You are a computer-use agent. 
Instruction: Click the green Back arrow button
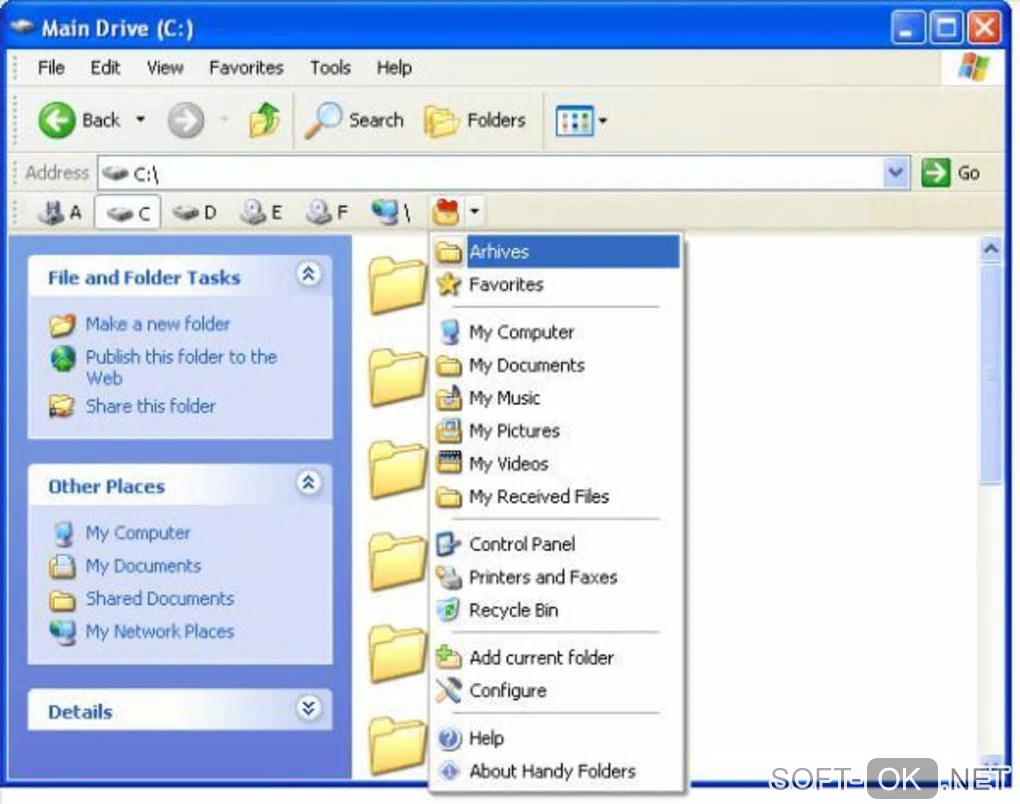[x=57, y=120]
